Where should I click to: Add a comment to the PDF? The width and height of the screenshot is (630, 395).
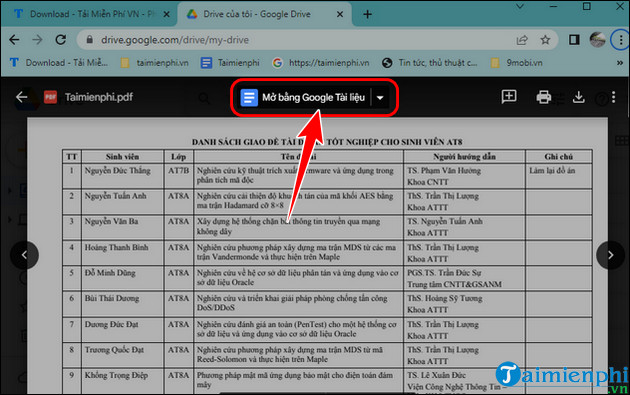pyautogui.click(x=509, y=97)
